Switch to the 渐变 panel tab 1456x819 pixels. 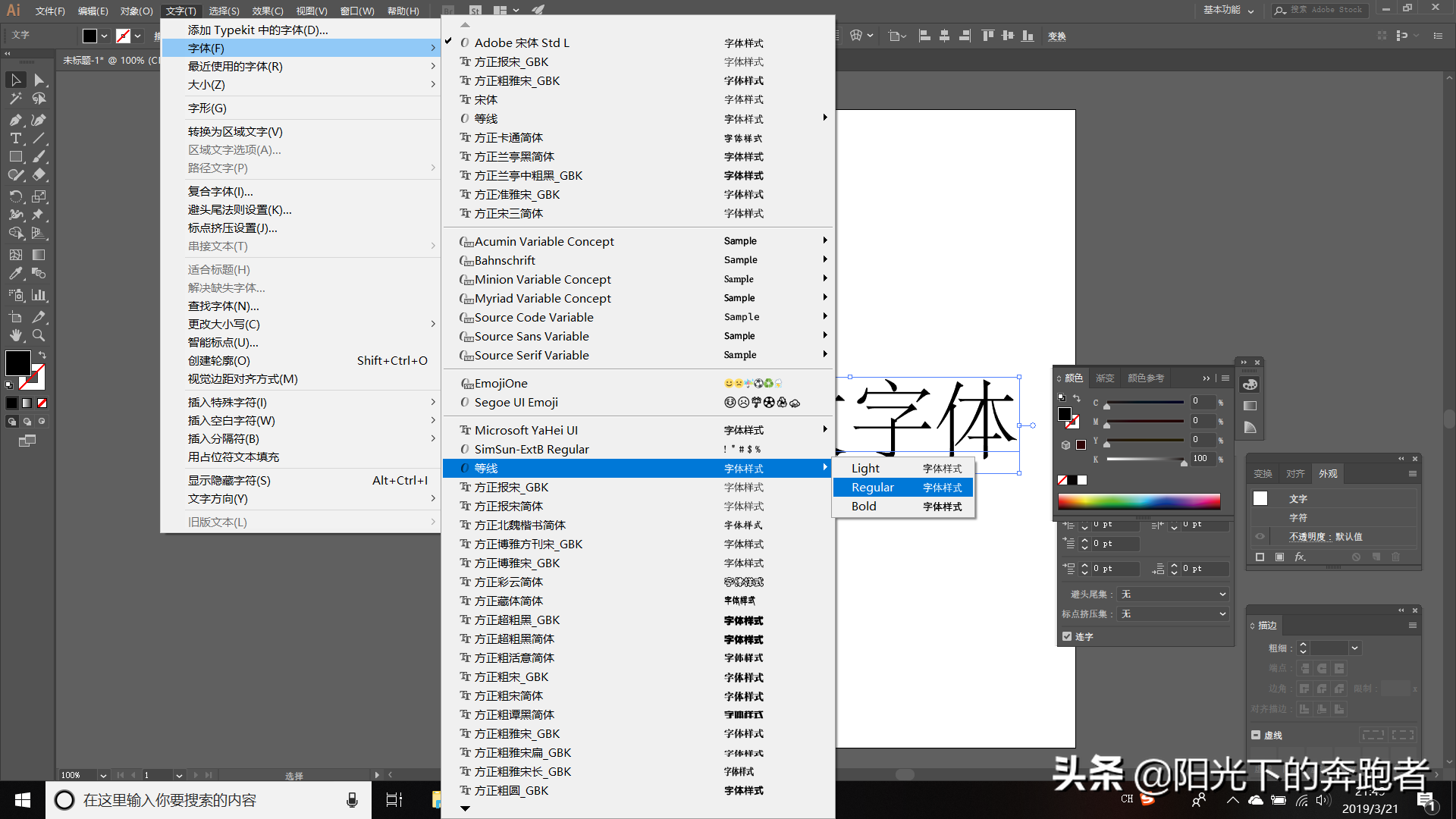coord(1105,378)
